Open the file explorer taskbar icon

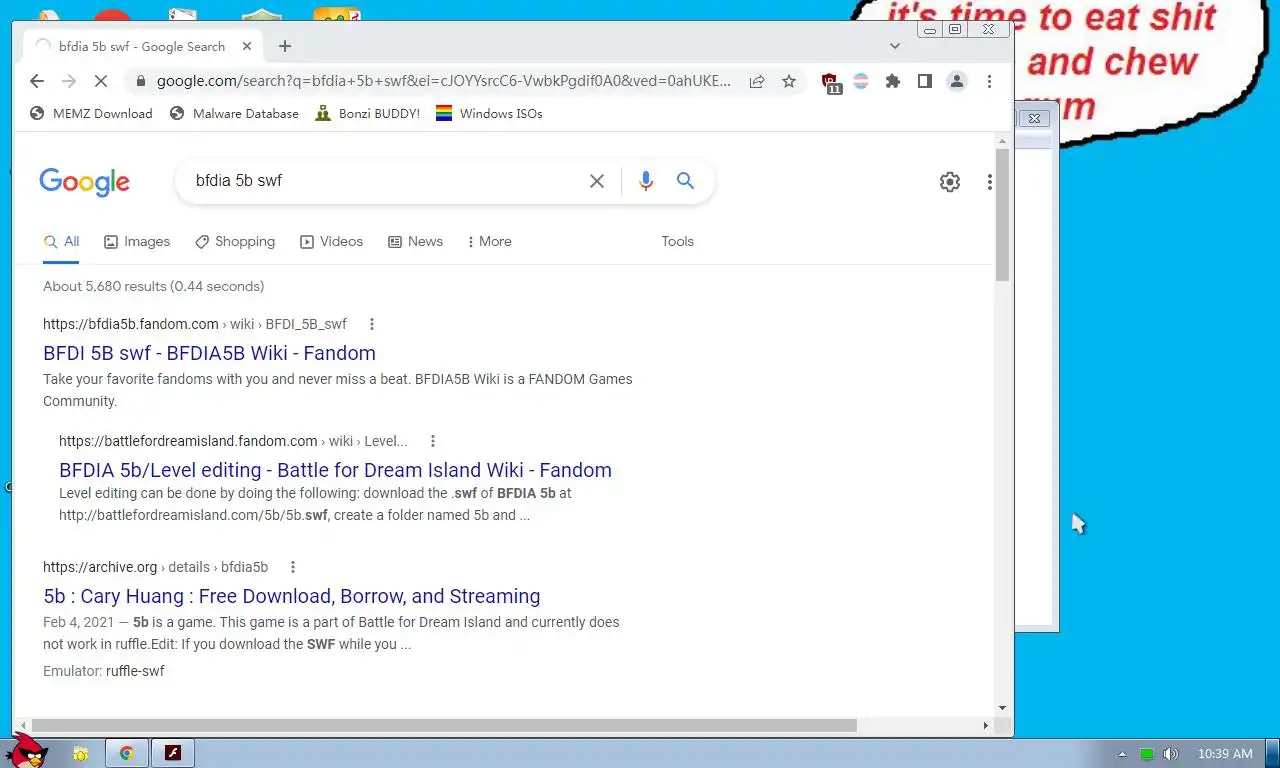(x=81, y=753)
